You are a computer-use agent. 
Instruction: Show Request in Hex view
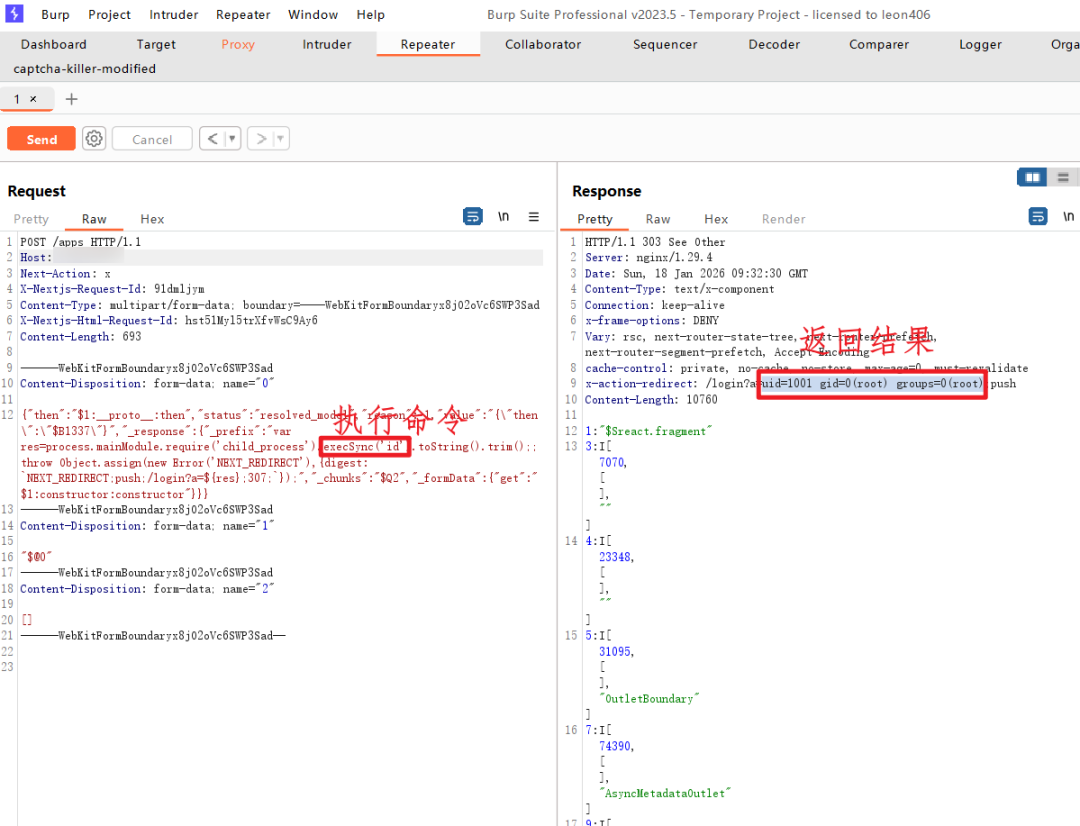tap(152, 219)
